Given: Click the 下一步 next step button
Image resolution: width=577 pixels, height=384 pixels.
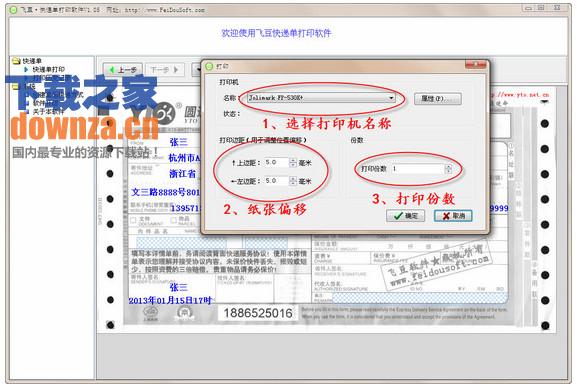Looking at the screenshot, I should coord(164,70).
